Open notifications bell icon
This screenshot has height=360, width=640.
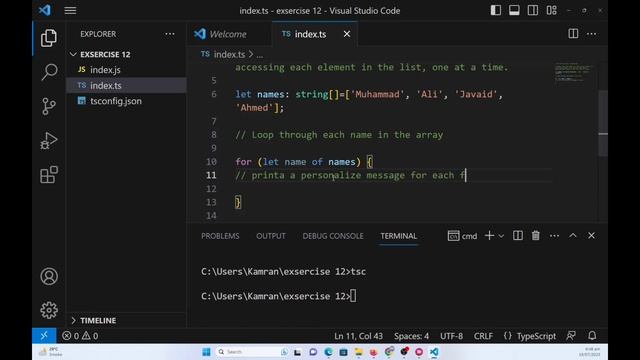pos(592,336)
